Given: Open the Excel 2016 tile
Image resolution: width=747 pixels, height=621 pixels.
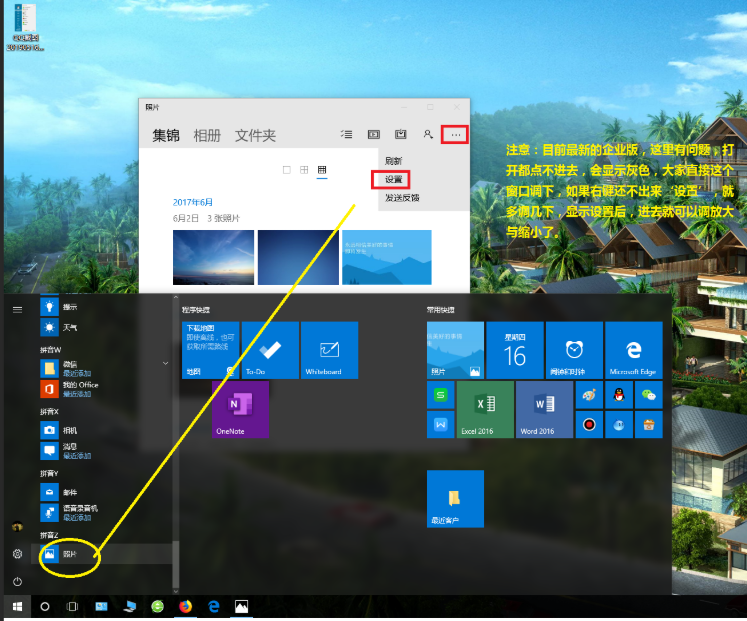Looking at the screenshot, I should [x=485, y=409].
